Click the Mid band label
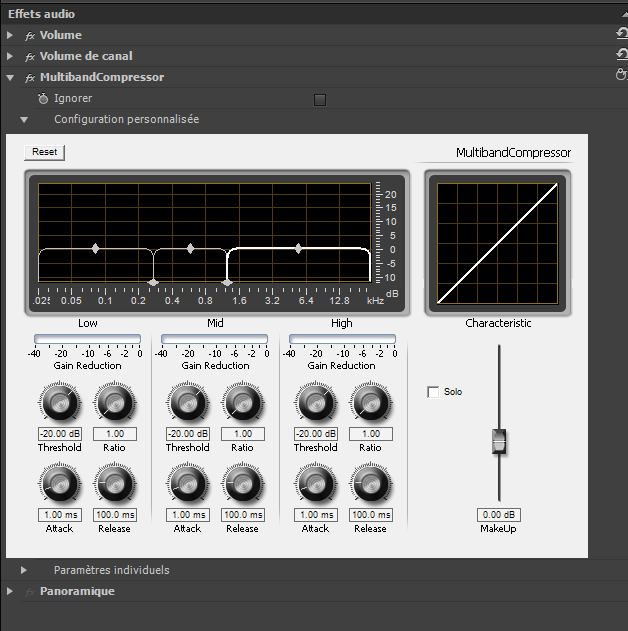Image resolution: width=628 pixels, height=631 pixels. click(215, 323)
